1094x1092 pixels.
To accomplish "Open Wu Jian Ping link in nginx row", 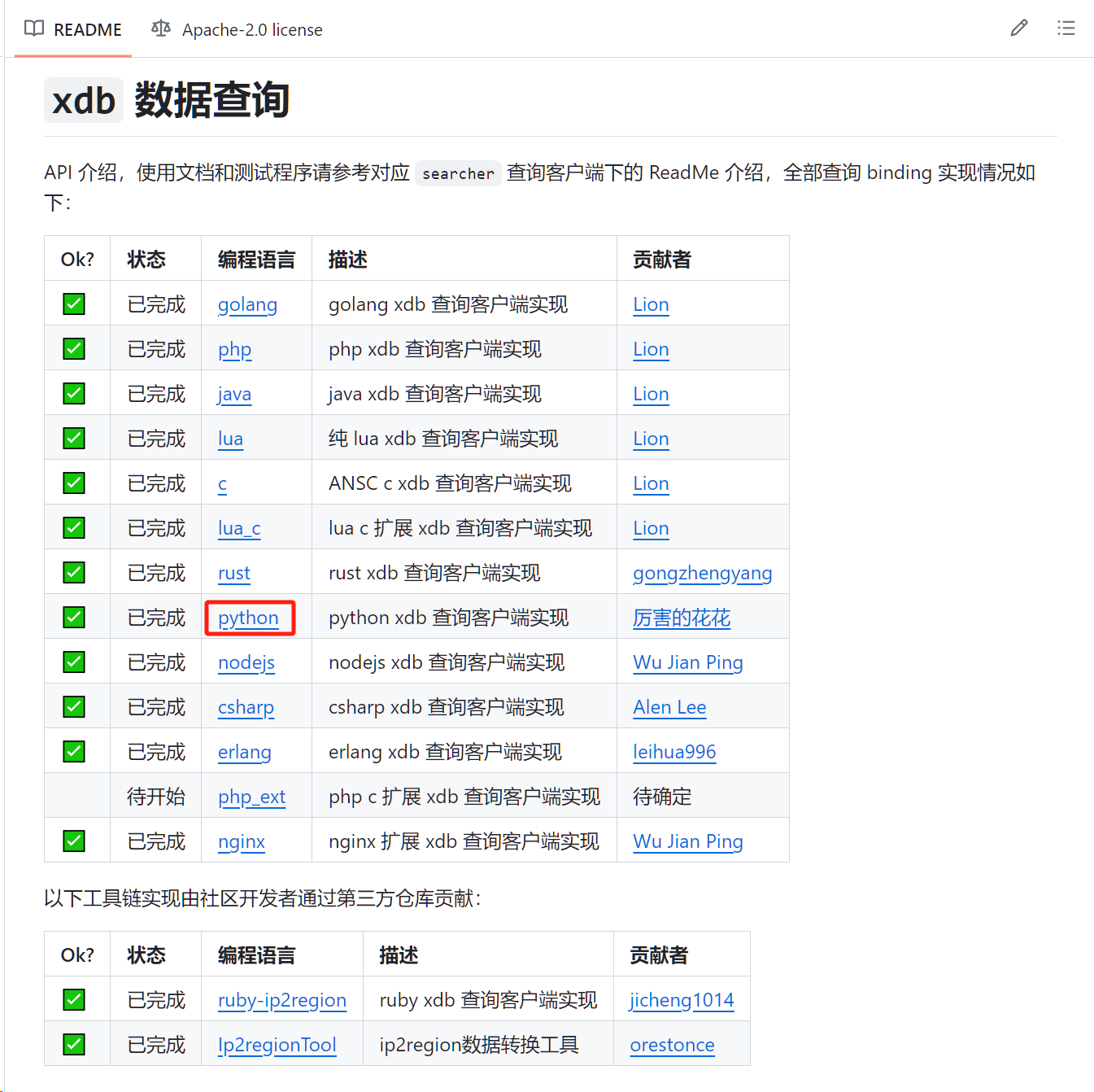I will click(688, 841).
